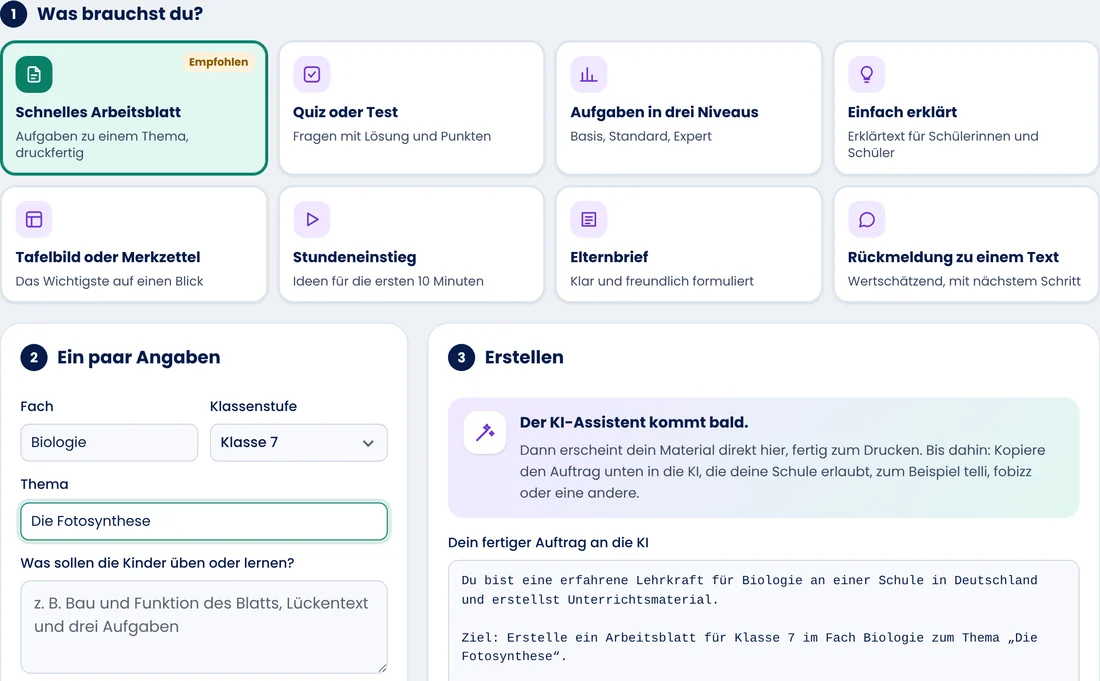Click the speech bubble icon on Rückmeldung card

866,220
